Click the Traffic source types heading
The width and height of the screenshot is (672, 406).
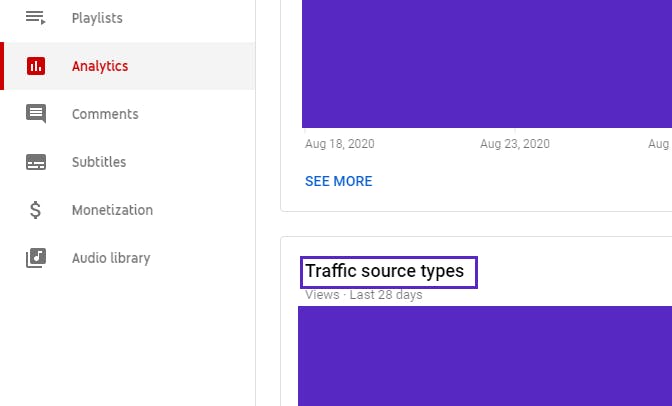(x=384, y=271)
